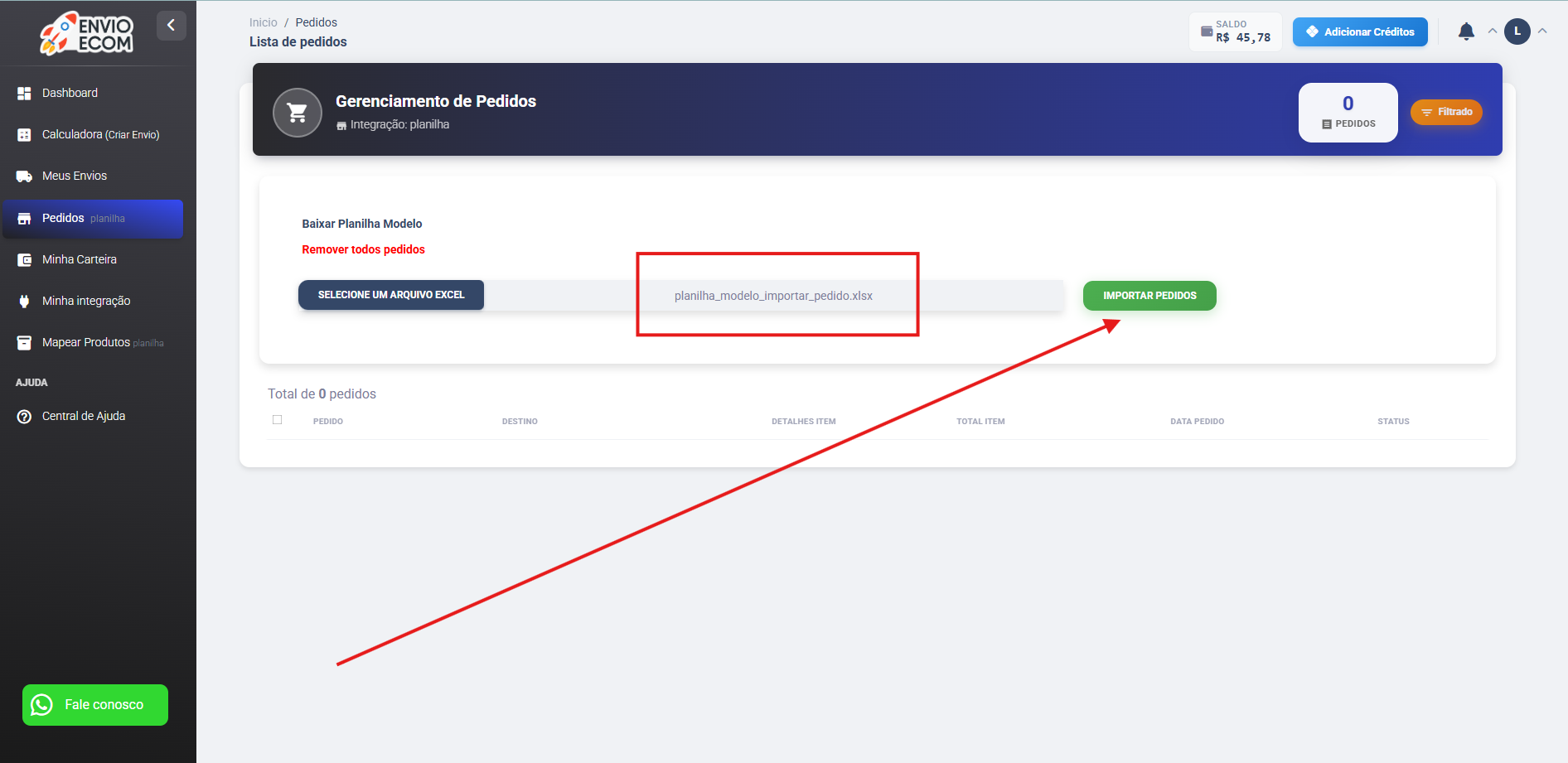This screenshot has height=763, width=1568.
Task: Collapse the sidebar with the chevron button
Action: (x=171, y=26)
